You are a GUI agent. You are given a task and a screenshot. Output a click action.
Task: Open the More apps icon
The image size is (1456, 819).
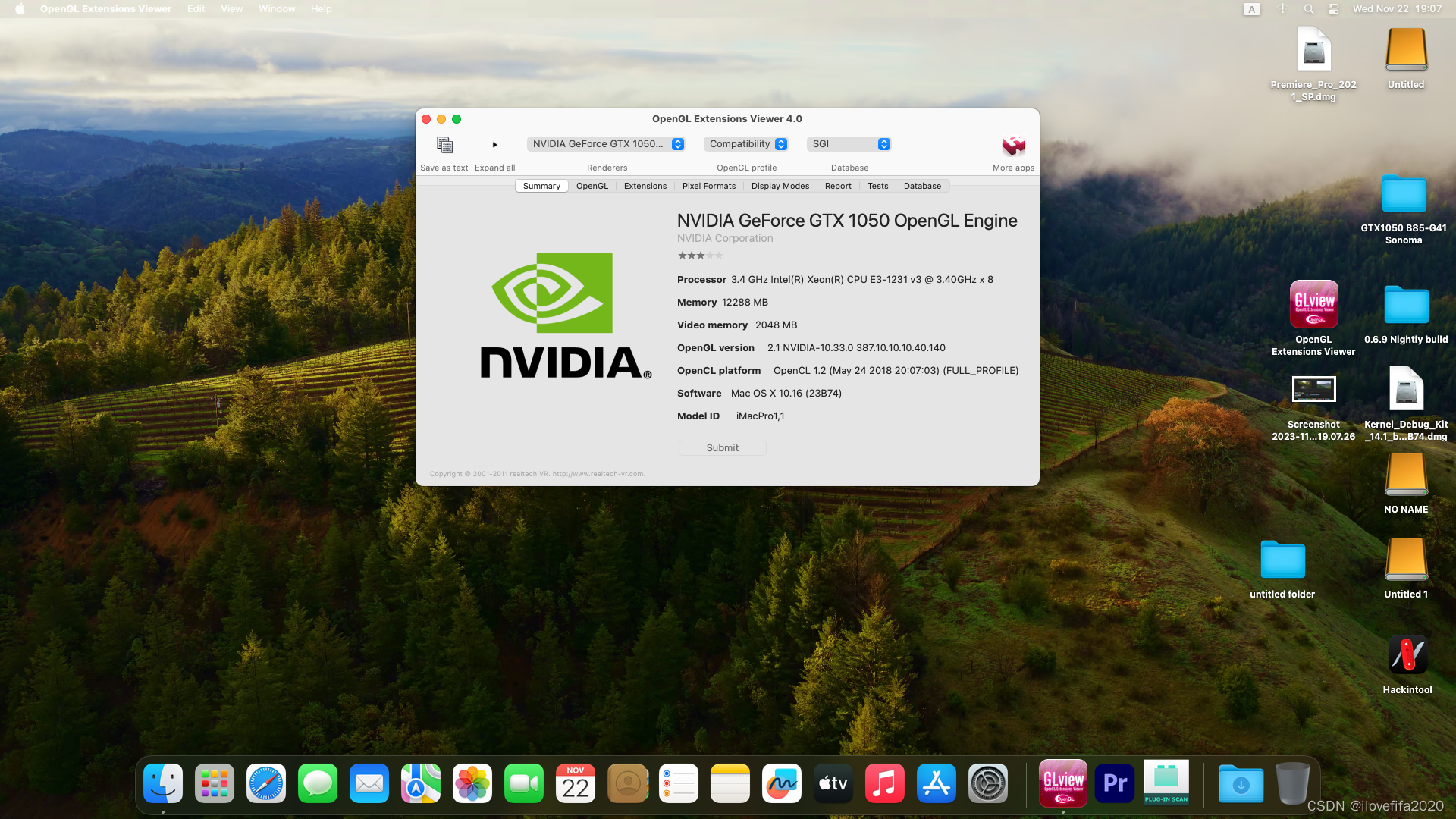pos(1013,145)
